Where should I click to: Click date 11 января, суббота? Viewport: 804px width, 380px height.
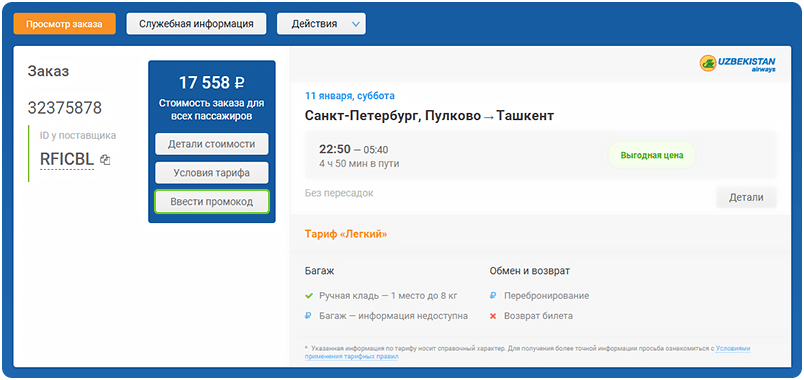click(x=350, y=96)
